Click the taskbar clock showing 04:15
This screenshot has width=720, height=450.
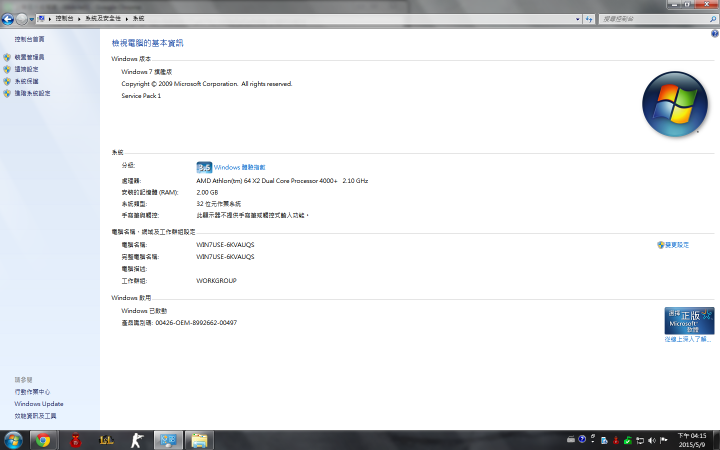pos(692,440)
